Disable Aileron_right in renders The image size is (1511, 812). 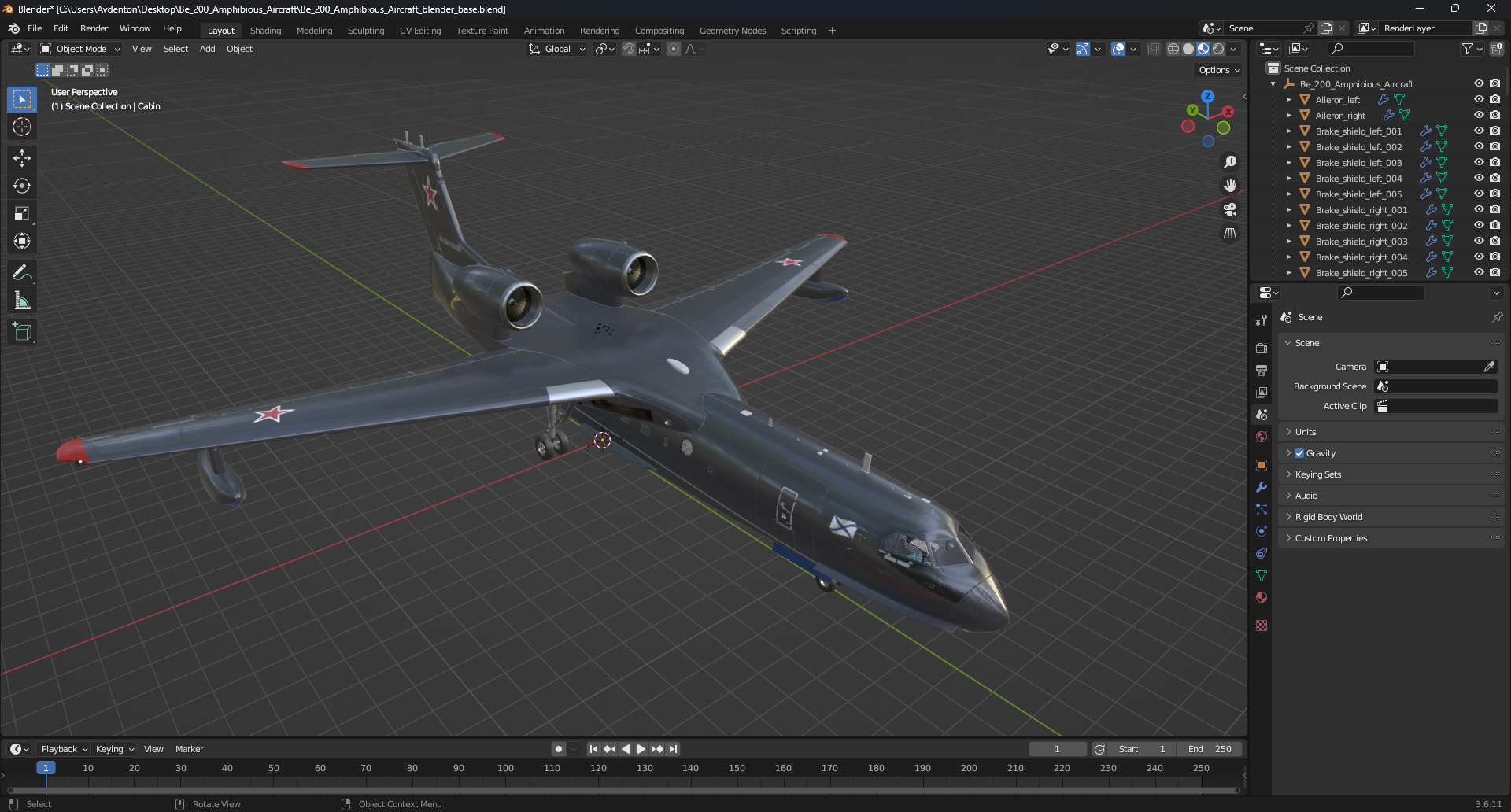click(1495, 115)
